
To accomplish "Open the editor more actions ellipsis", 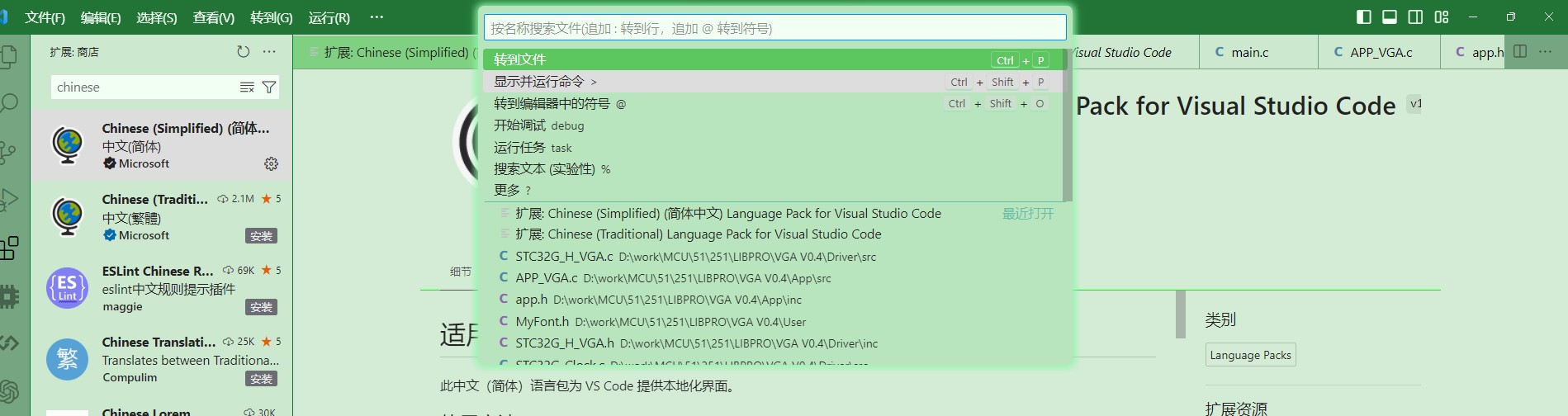I will click(x=1545, y=51).
